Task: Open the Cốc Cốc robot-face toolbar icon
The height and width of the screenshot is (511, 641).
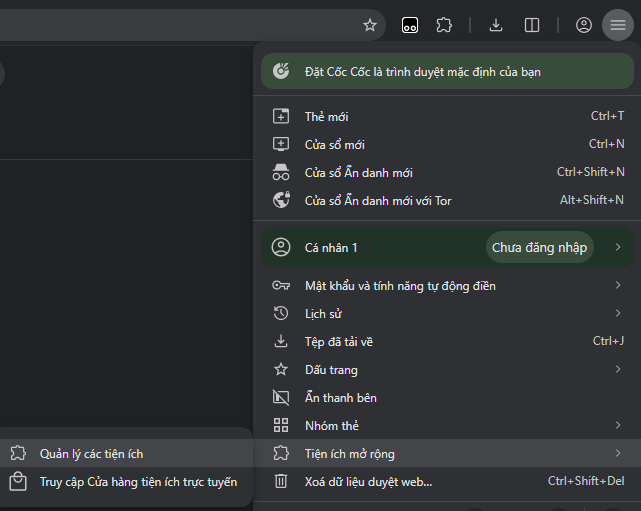Action: click(410, 25)
